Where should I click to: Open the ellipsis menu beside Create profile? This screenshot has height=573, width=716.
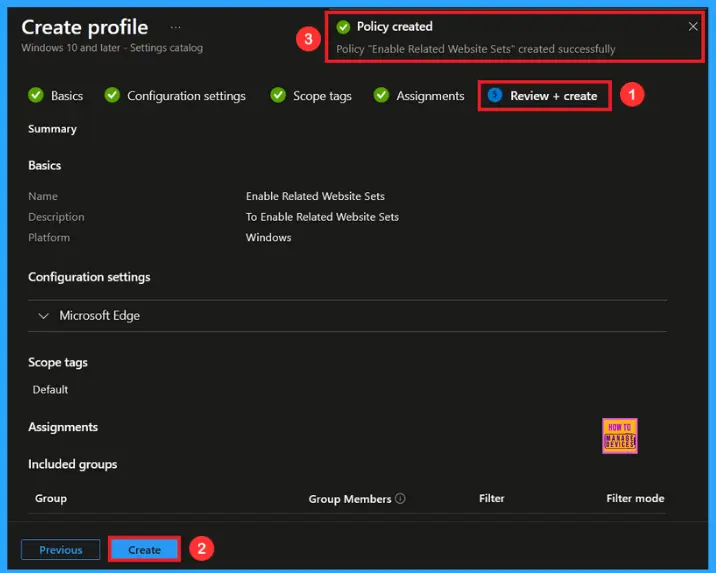(175, 27)
